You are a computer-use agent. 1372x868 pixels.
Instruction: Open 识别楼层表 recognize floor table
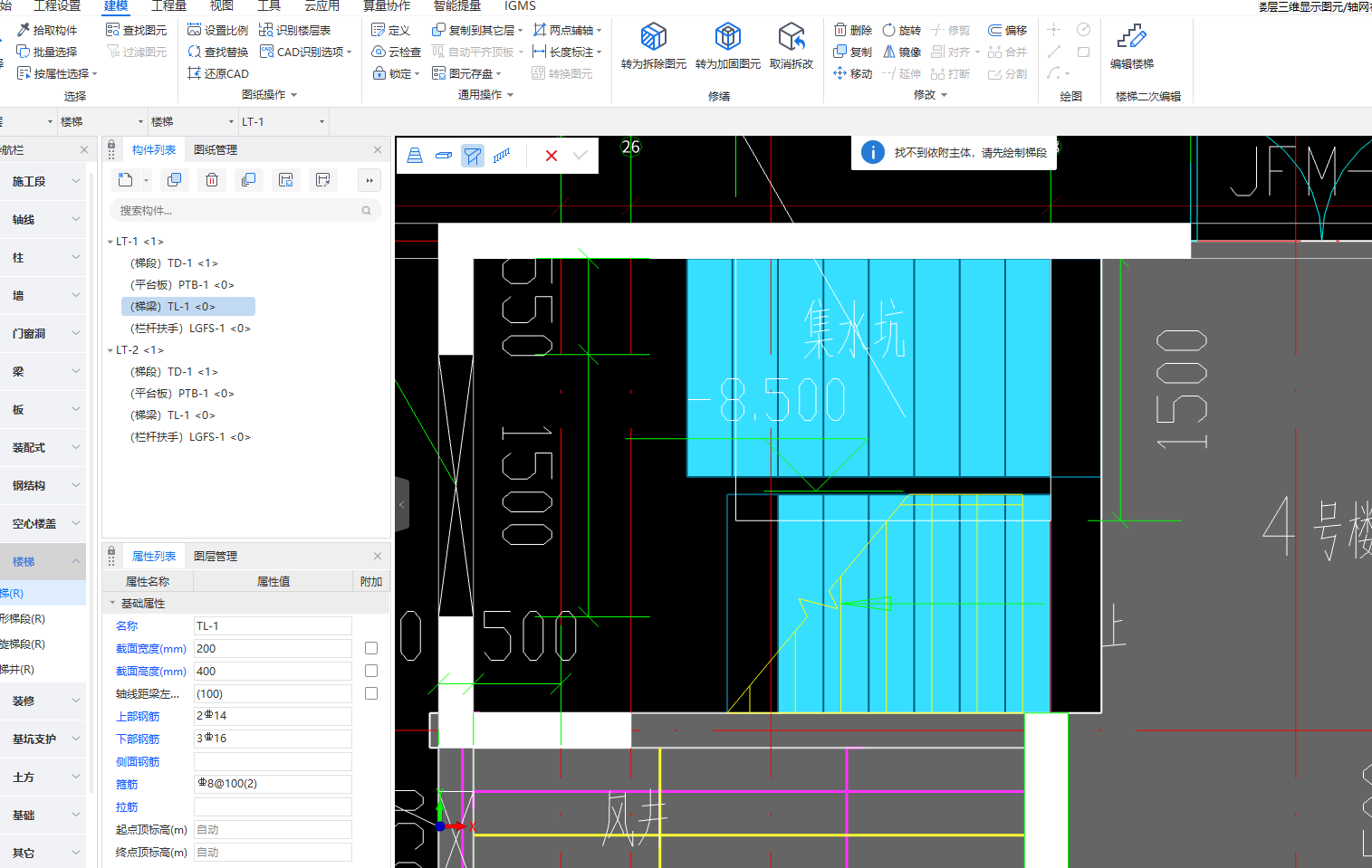[295, 30]
